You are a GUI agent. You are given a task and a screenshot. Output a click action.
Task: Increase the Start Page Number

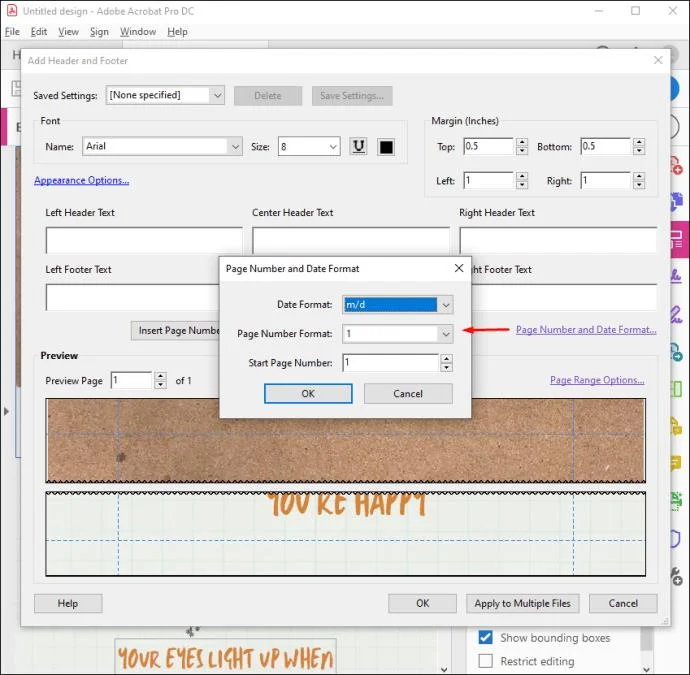point(446,359)
